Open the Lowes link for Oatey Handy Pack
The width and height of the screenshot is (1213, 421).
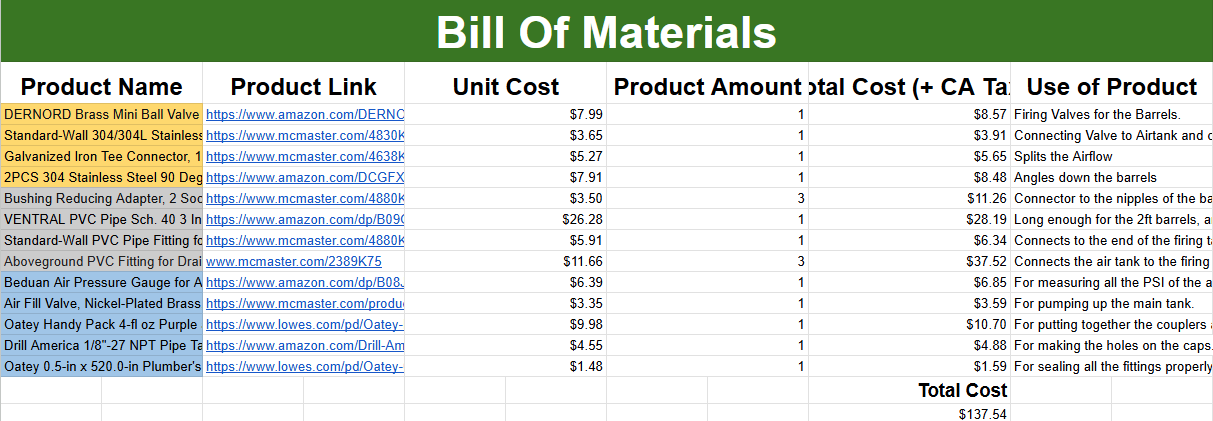coord(304,325)
